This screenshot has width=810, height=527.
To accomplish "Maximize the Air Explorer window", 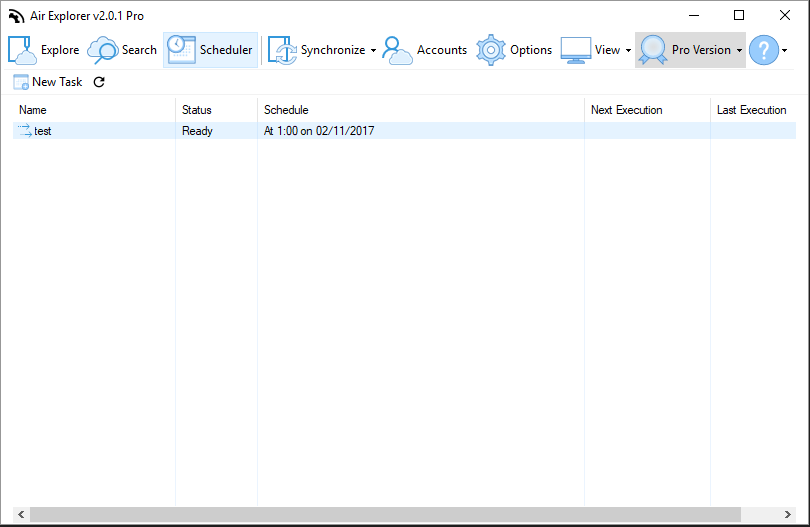I will (x=739, y=16).
